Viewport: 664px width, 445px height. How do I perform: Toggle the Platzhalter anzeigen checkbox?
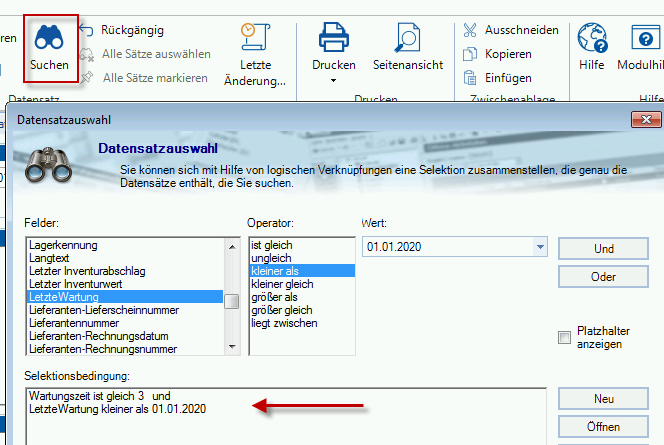click(x=565, y=338)
